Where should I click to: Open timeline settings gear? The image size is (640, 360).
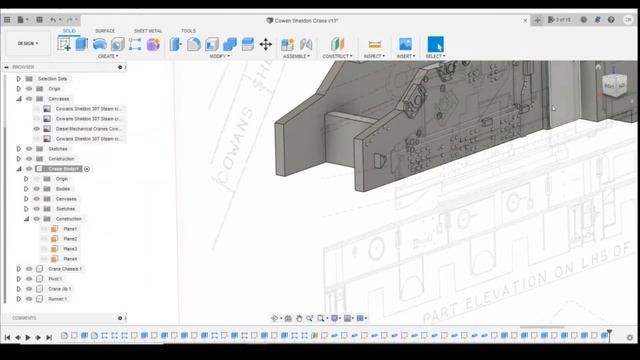[630, 338]
